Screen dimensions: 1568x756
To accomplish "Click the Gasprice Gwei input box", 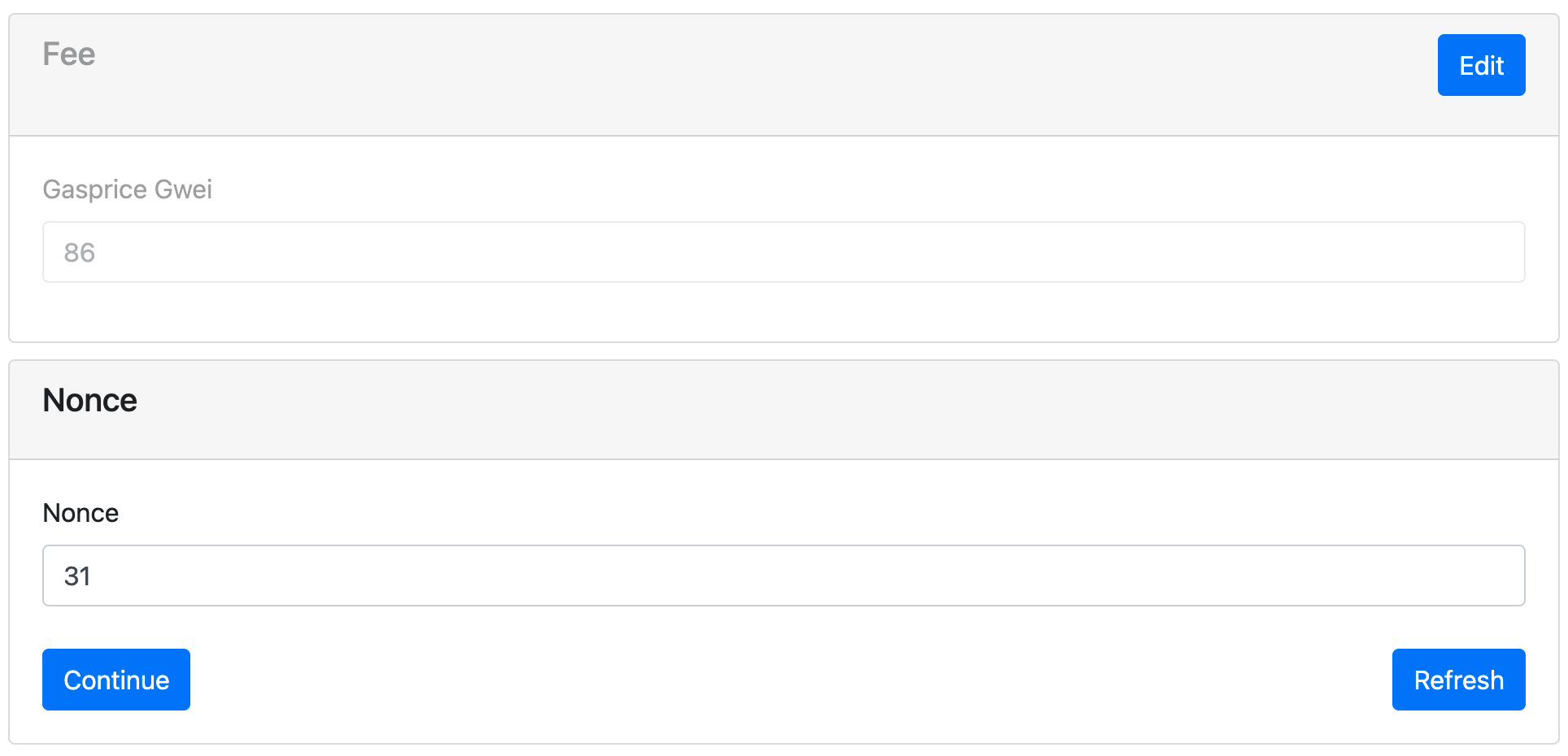I will 782,252.
